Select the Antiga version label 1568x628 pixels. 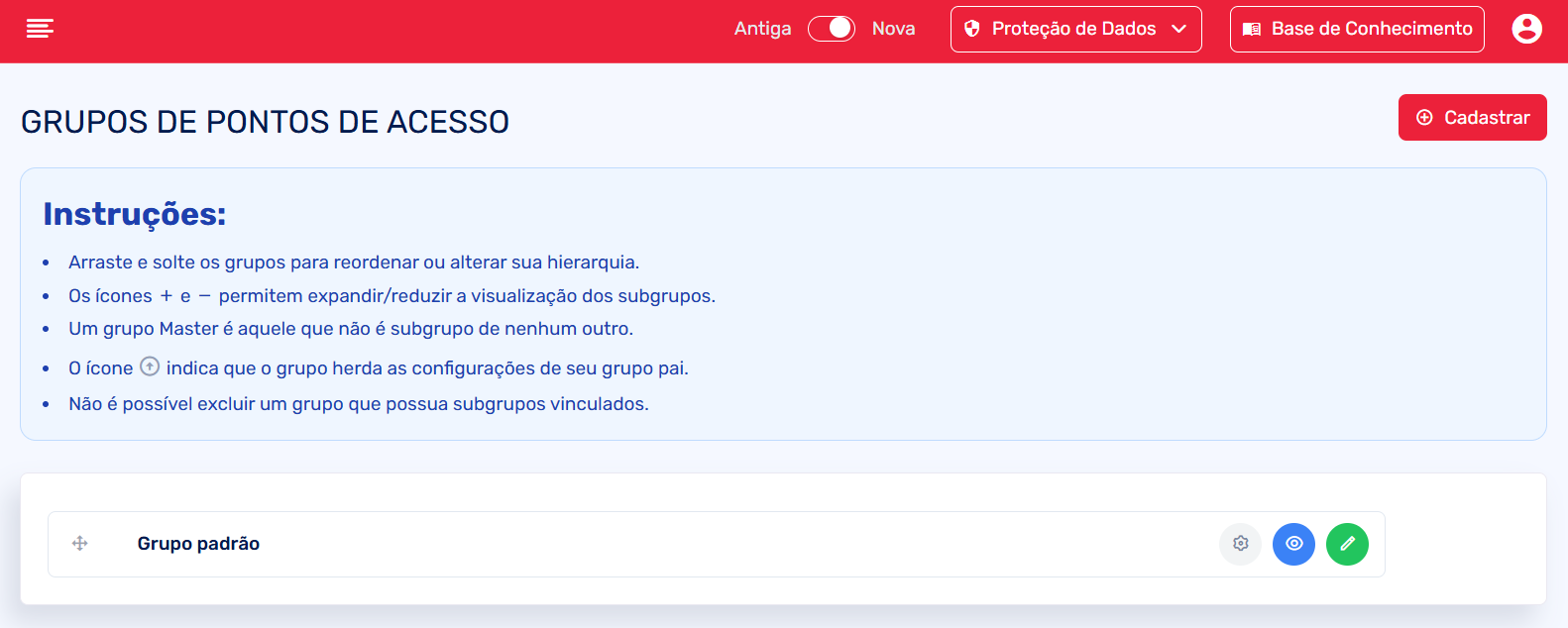(x=762, y=29)
